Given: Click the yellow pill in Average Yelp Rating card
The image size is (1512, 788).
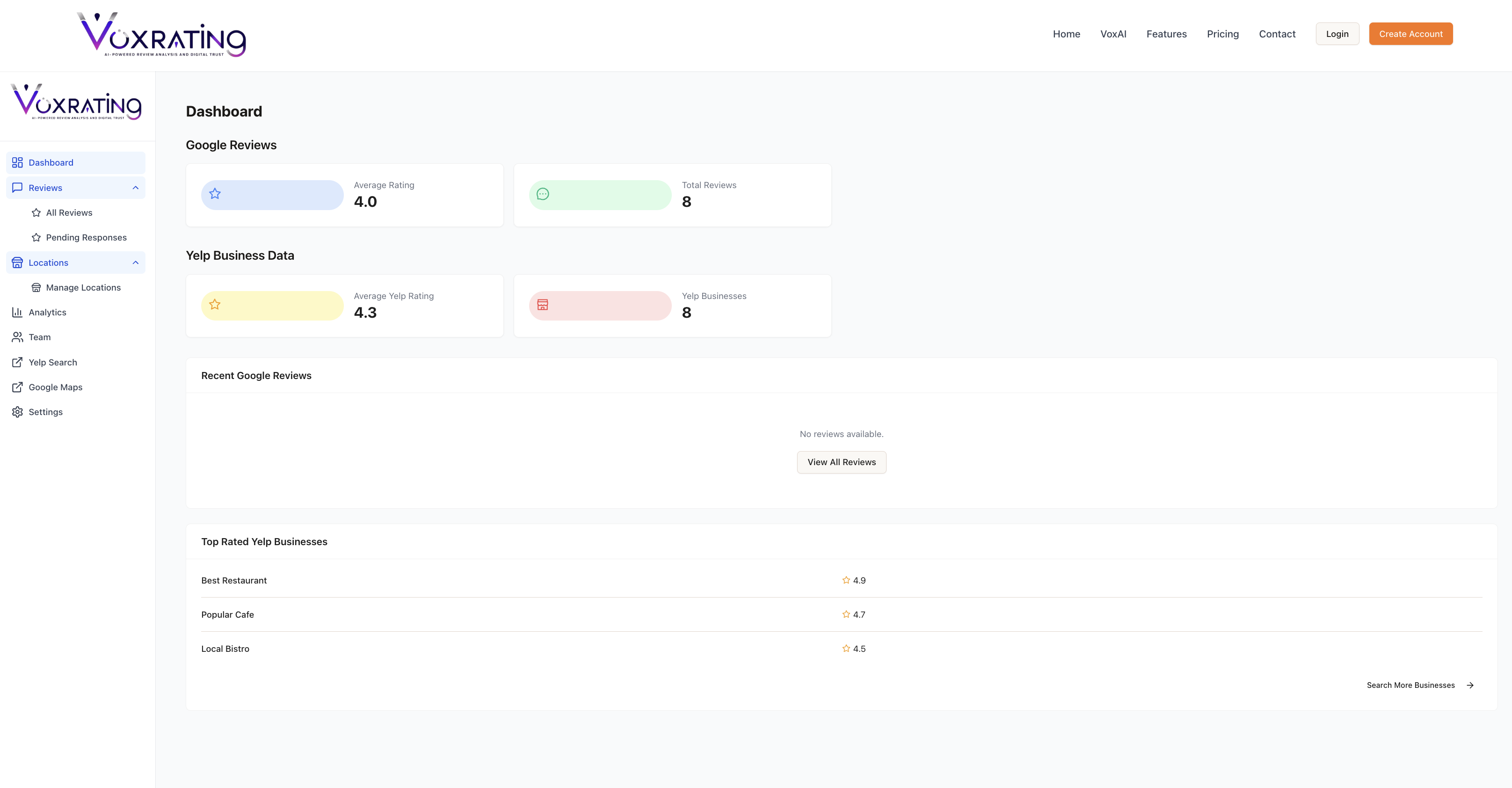Looking at the screenshot, I should click(x=272, y=306).
